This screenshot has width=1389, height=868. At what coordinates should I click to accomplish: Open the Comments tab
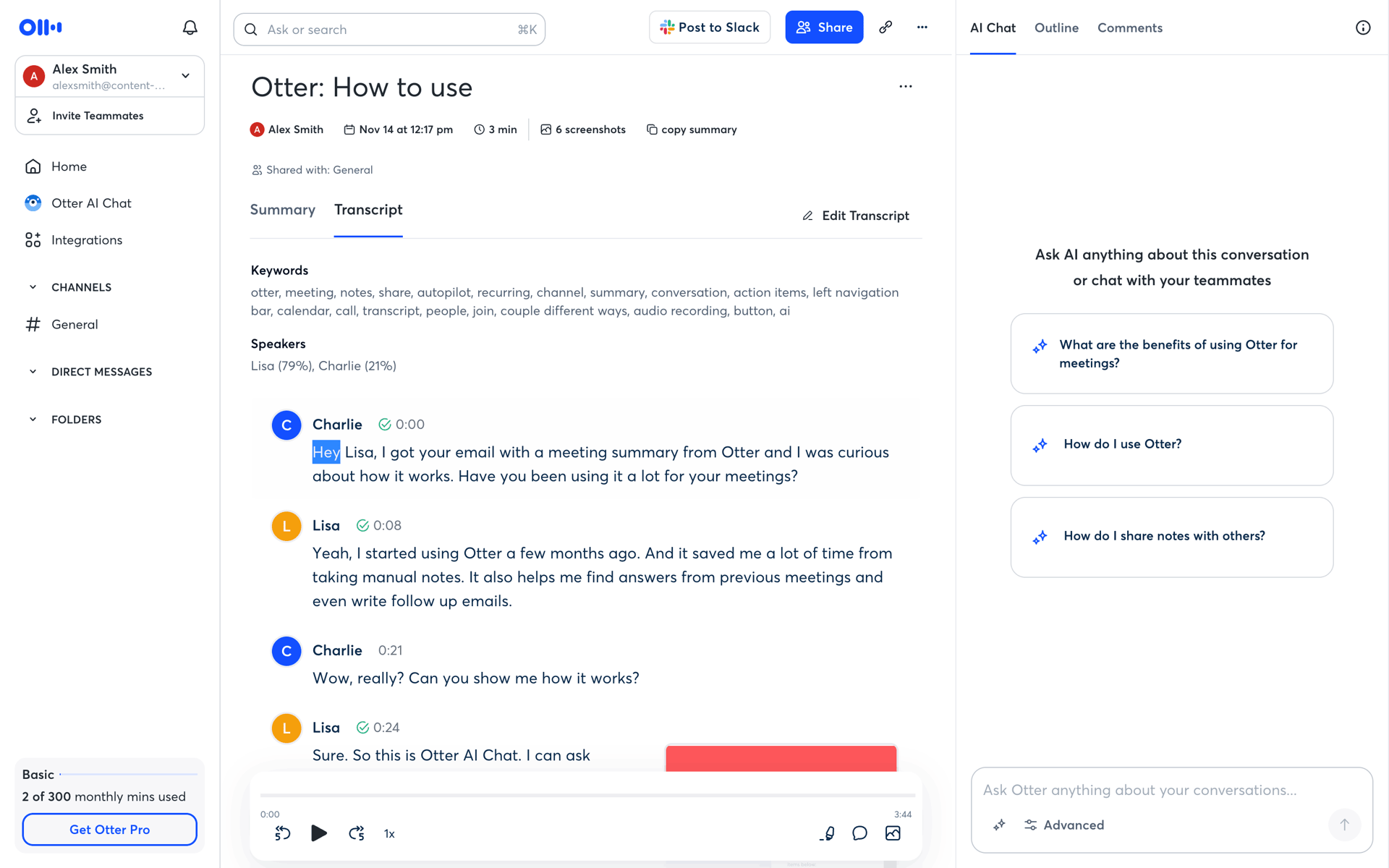click(1130, 27)
